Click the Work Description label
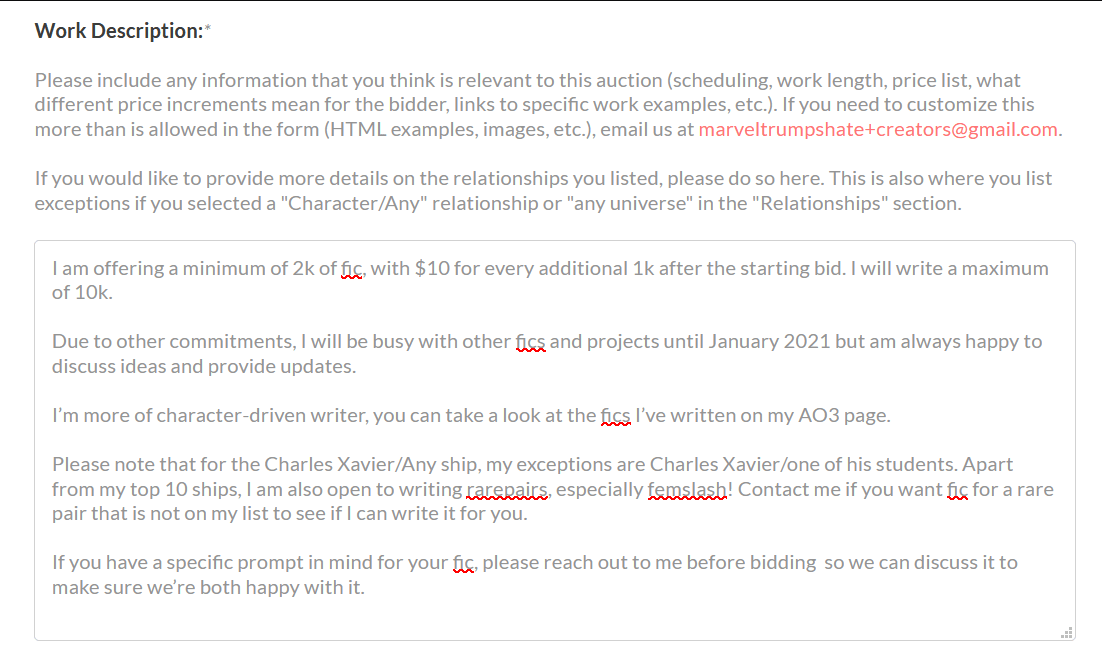This screenshot has width=1102, height=651. tap(119, 31)
